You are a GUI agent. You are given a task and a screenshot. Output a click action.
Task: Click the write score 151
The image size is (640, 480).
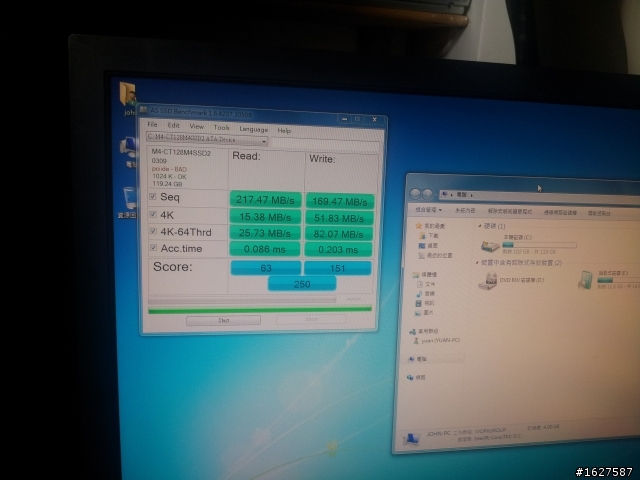[338, 268]
